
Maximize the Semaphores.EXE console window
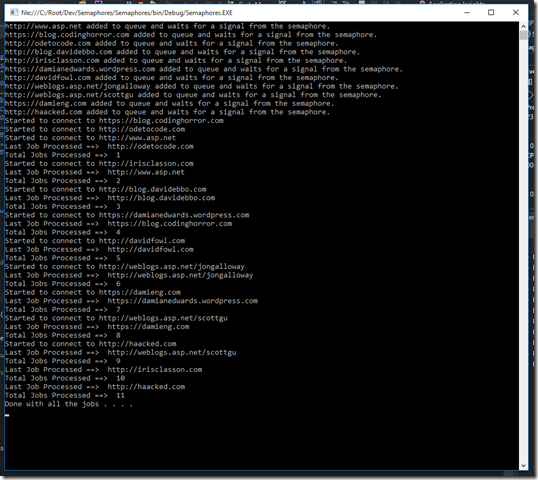click(x=491, y=12)
